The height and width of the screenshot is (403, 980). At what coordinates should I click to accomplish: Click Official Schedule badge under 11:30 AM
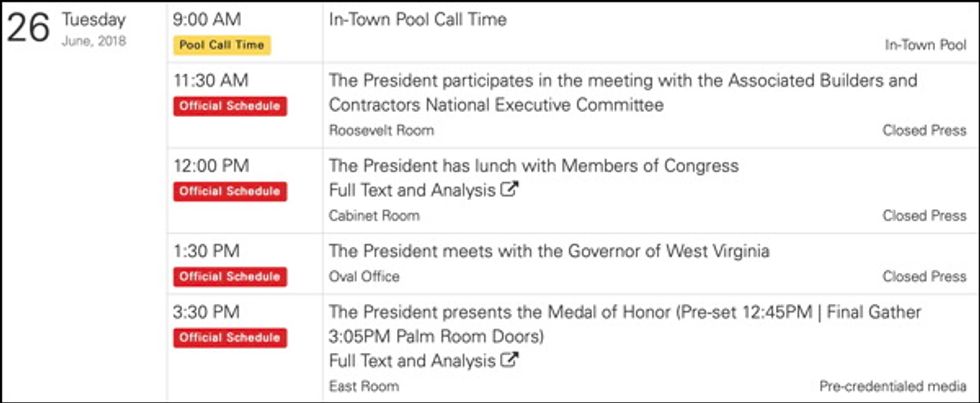pos(229,106)
